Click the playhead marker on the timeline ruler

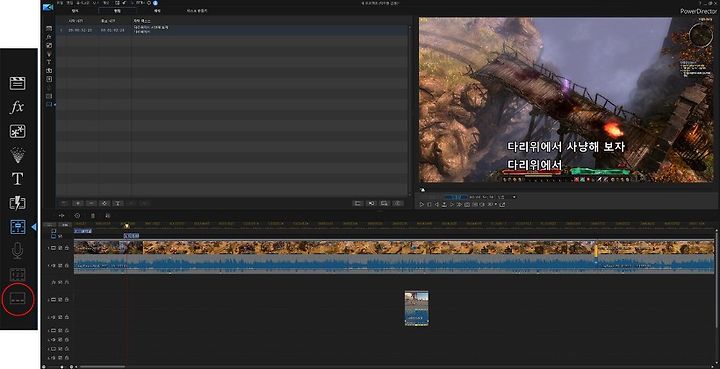tap(126, 225)
